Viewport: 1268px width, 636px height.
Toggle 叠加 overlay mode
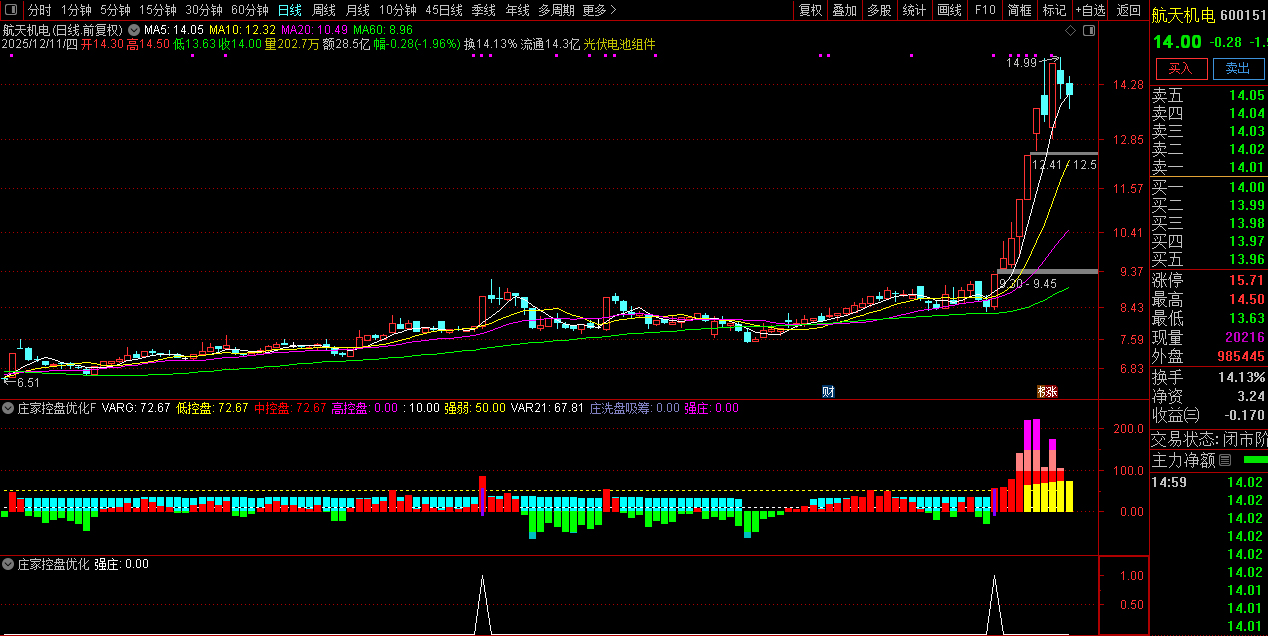tap(845, 10)
